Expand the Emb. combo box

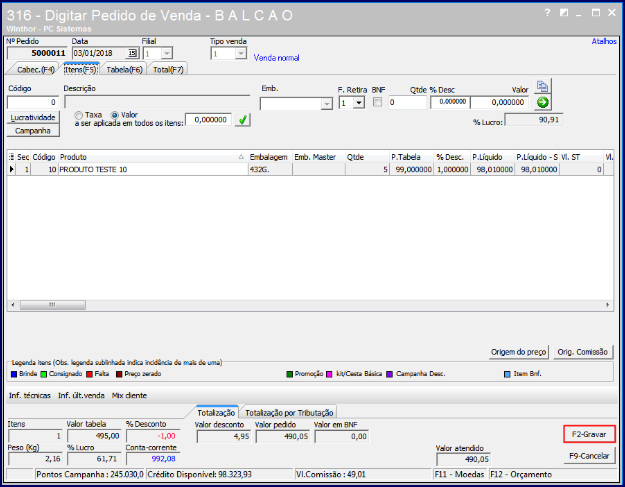point(327,104)
